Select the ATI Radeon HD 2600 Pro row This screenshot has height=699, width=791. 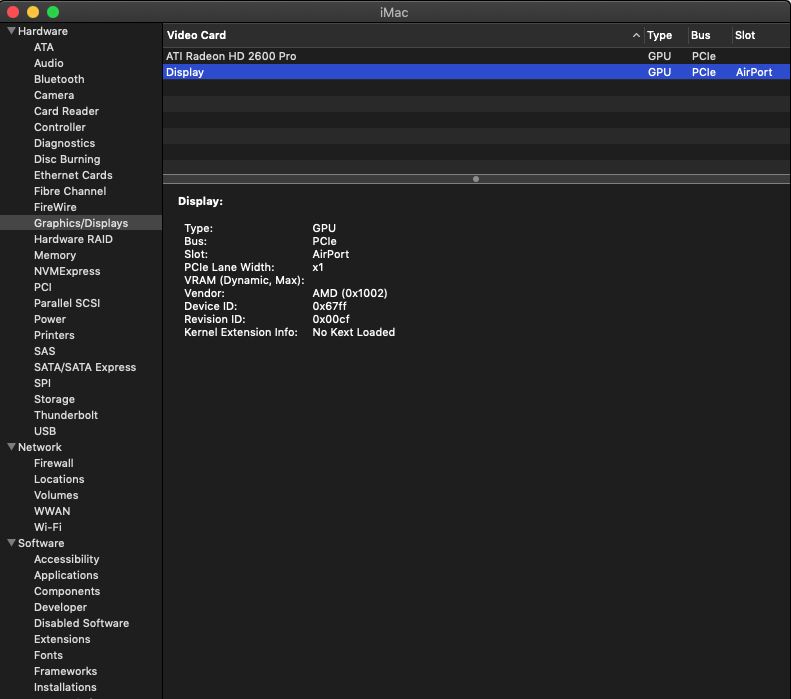click(476, 56)
